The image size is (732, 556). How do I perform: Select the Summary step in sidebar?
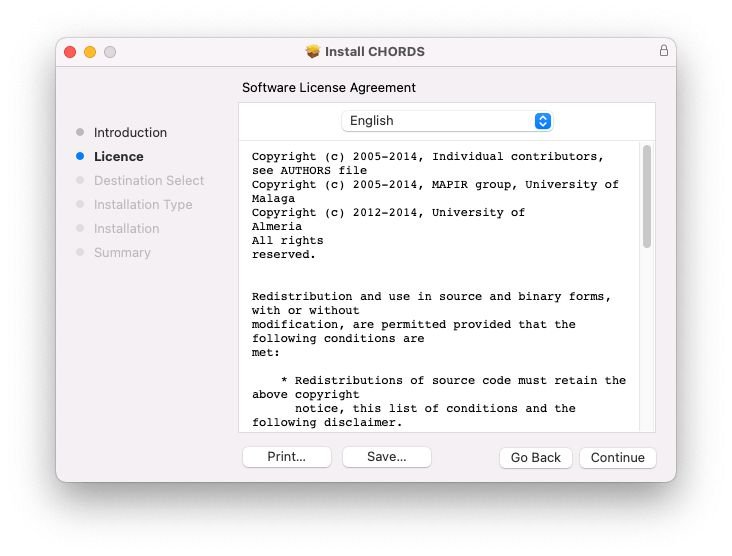[122, 253]
